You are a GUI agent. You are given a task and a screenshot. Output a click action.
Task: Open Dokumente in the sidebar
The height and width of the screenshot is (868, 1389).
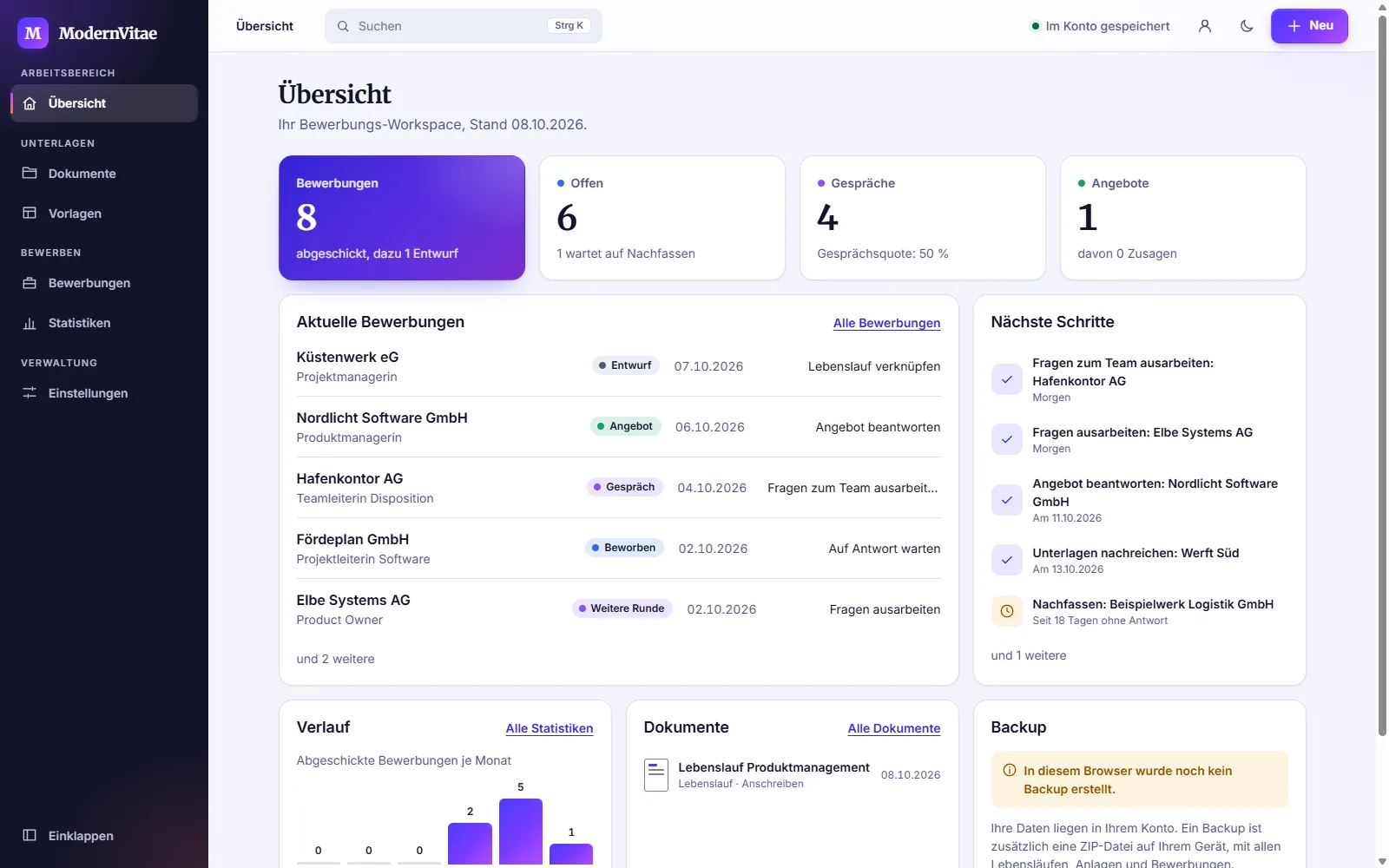click(x=104, y=174)
